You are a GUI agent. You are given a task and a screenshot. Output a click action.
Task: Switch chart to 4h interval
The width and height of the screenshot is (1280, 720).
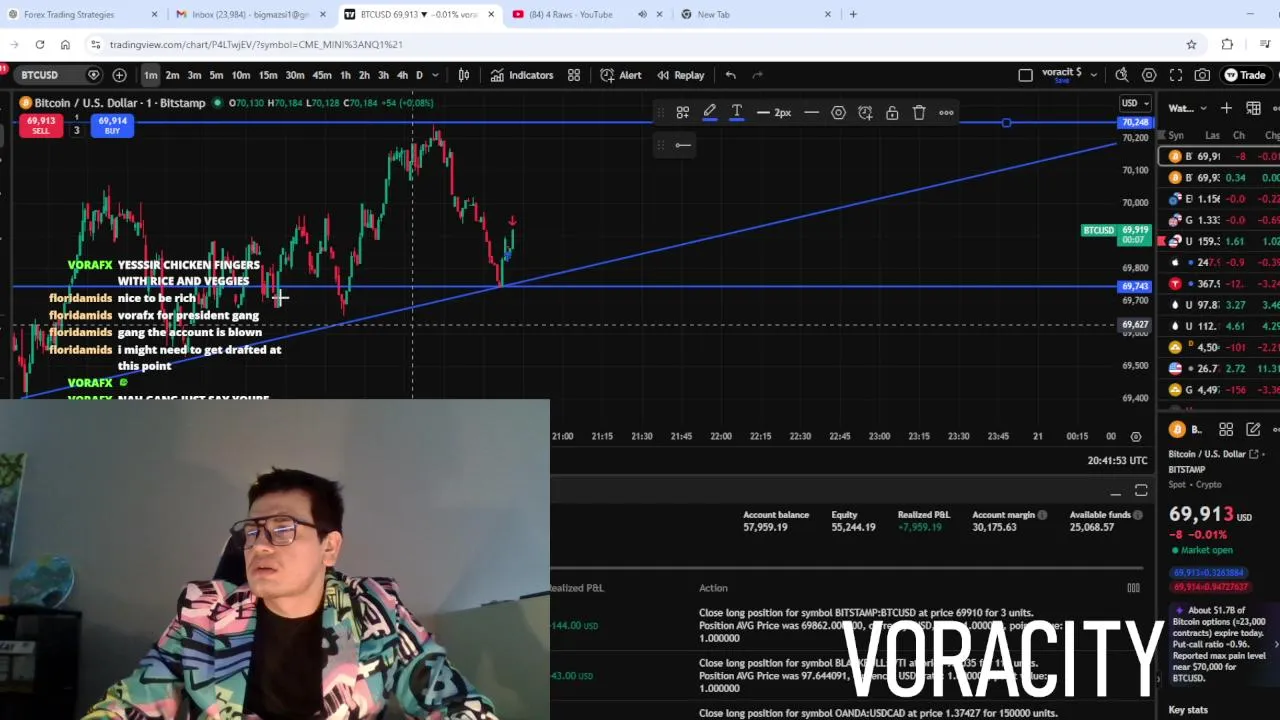(402, 75)
